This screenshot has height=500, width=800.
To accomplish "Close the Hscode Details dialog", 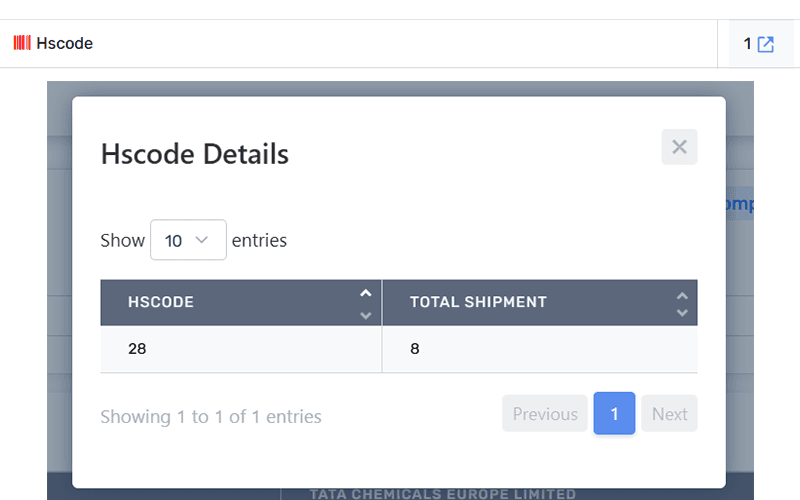I will point(679,147).
